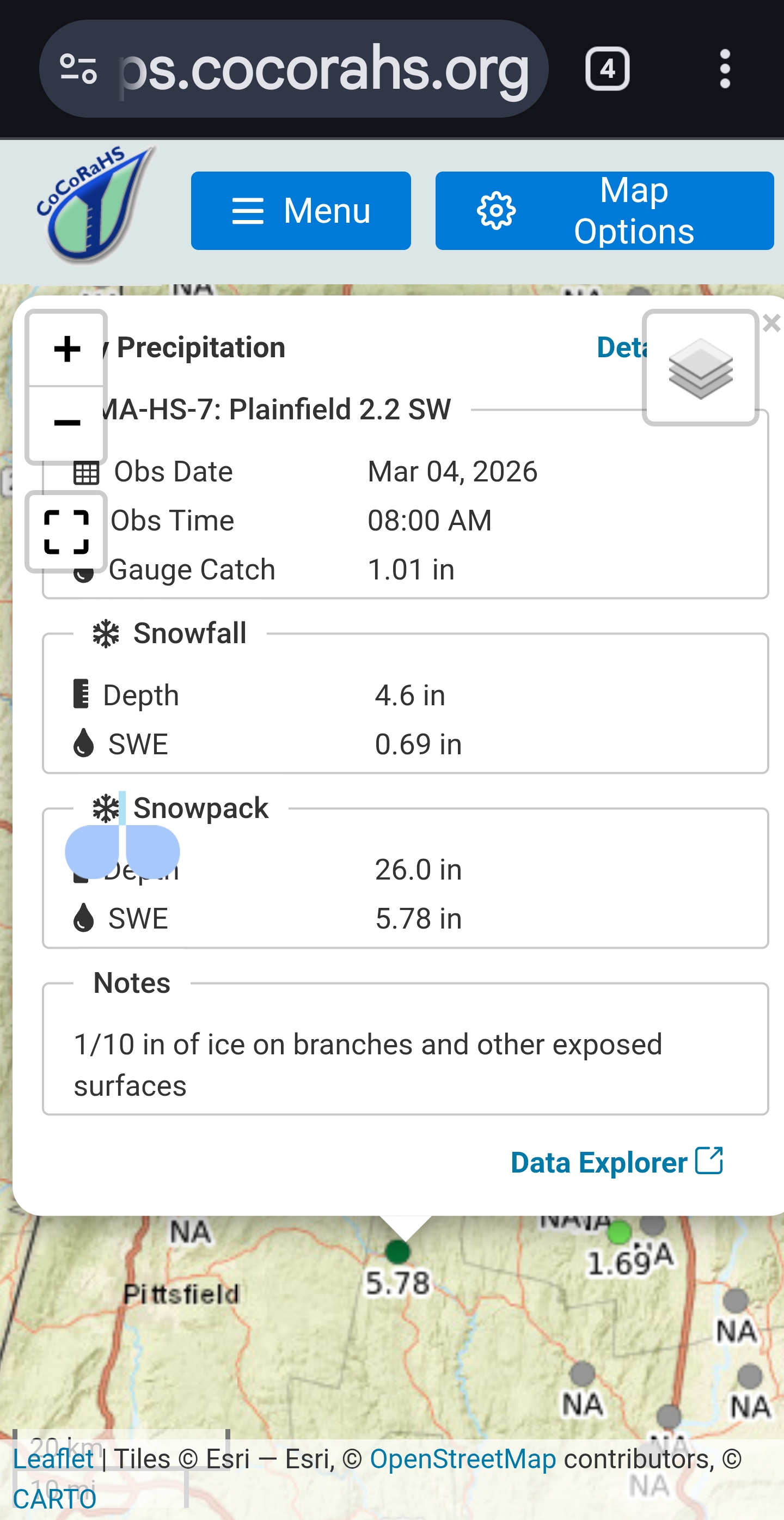This screenshot has width=784, height=1520.
Task: Open Chrome's three-dot overflow menu
Action: tap(725, 69)
